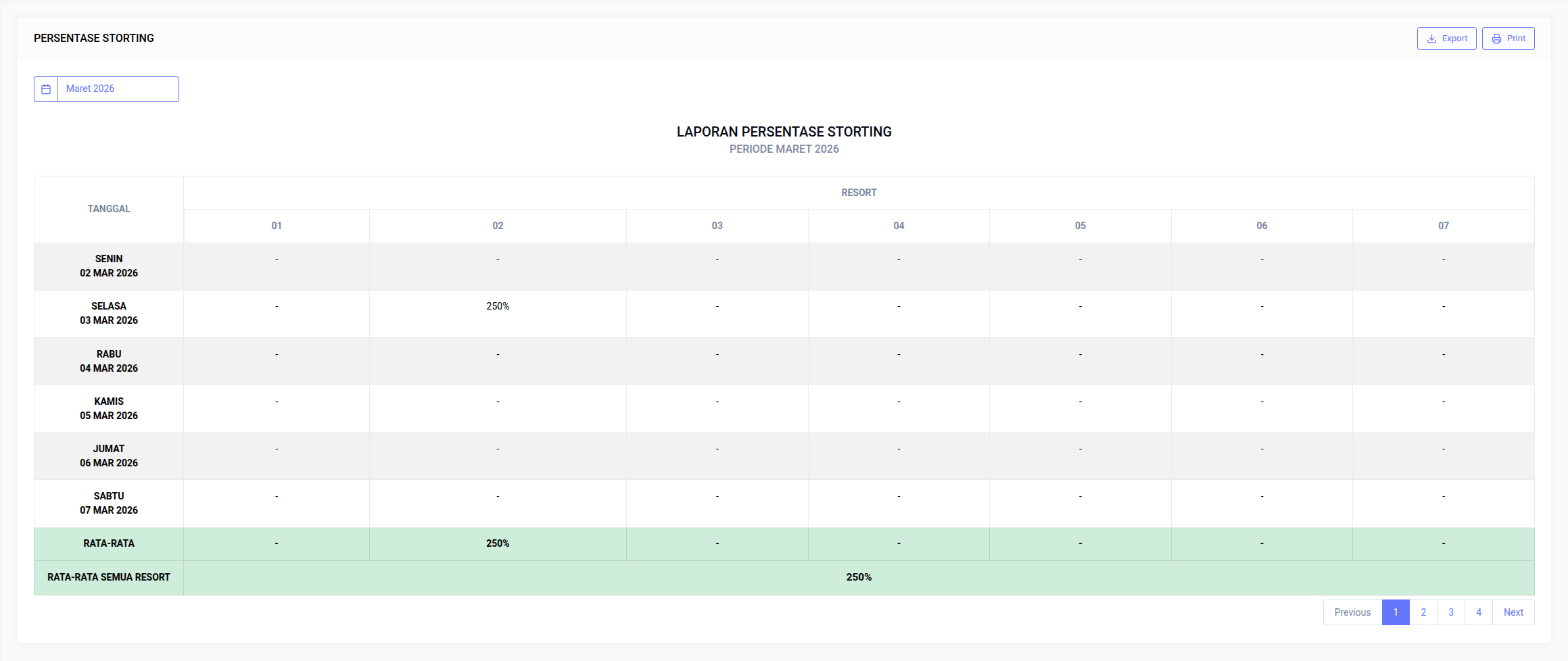Select the active page 1 button

point(1396,612)
